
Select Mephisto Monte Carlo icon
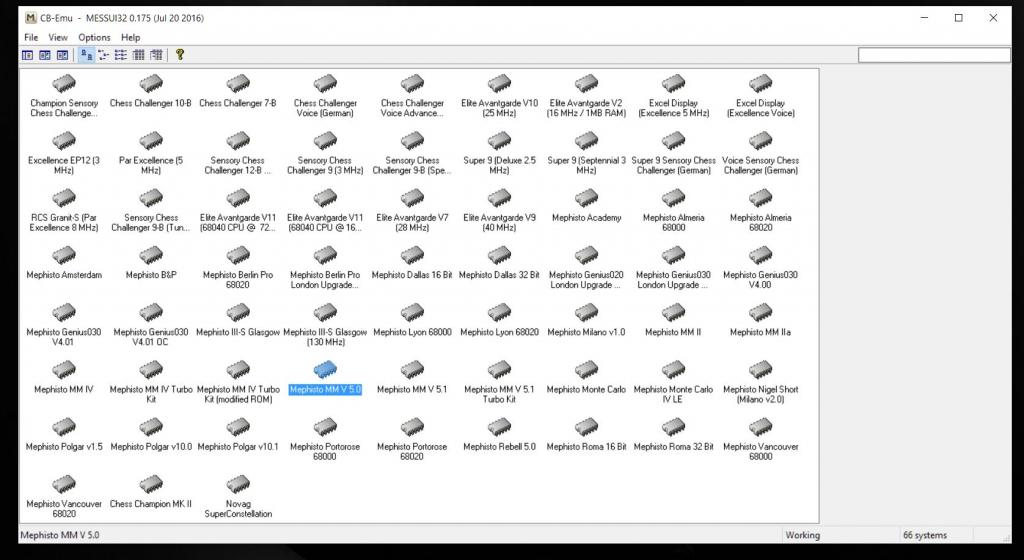[586, 371]
